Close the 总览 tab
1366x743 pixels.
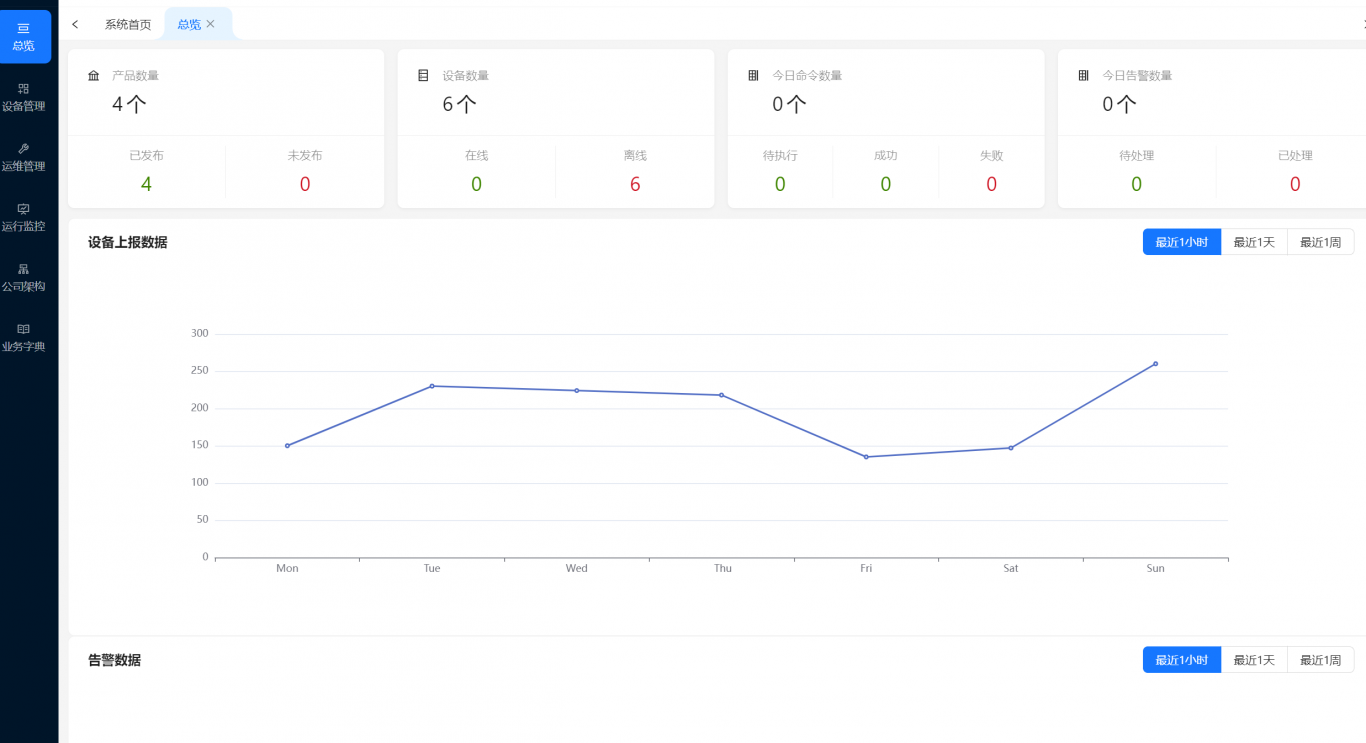click(211, 24)
